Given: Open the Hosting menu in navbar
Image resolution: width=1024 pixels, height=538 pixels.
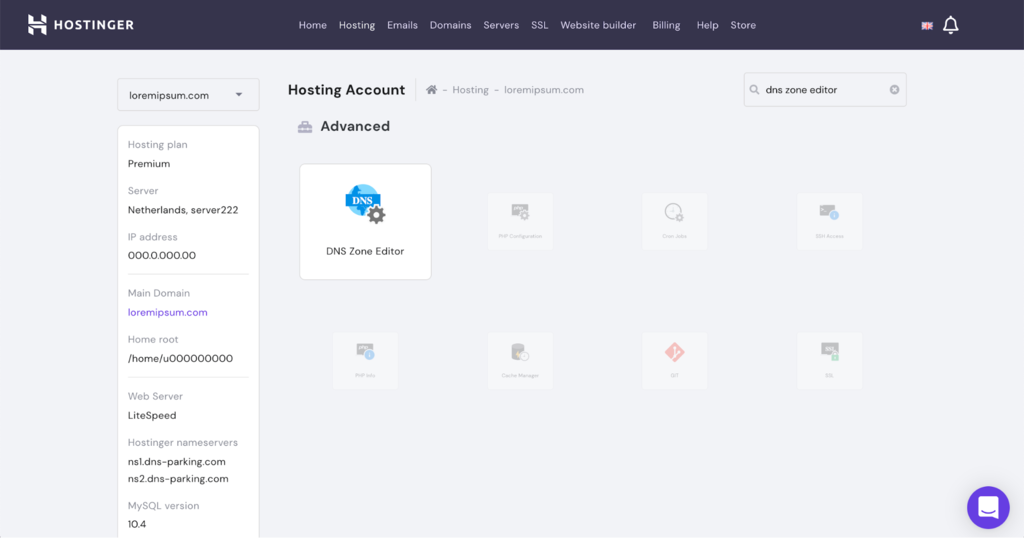Looking at the screenshot, I should tap(357, 25).
